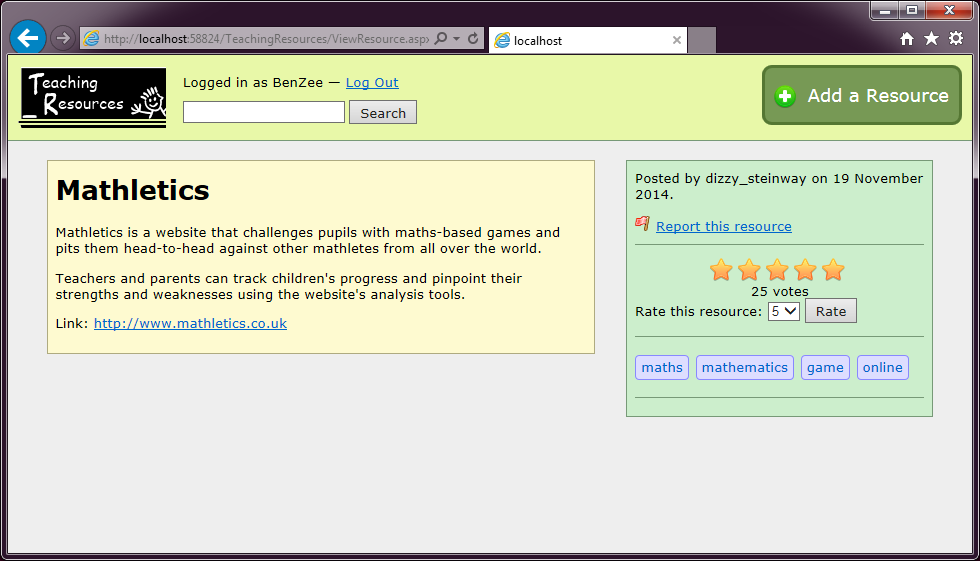Screen dimensions: 980x561
Task: Click the first rating star
Action: pyautogui.click(x=721, y=270)
